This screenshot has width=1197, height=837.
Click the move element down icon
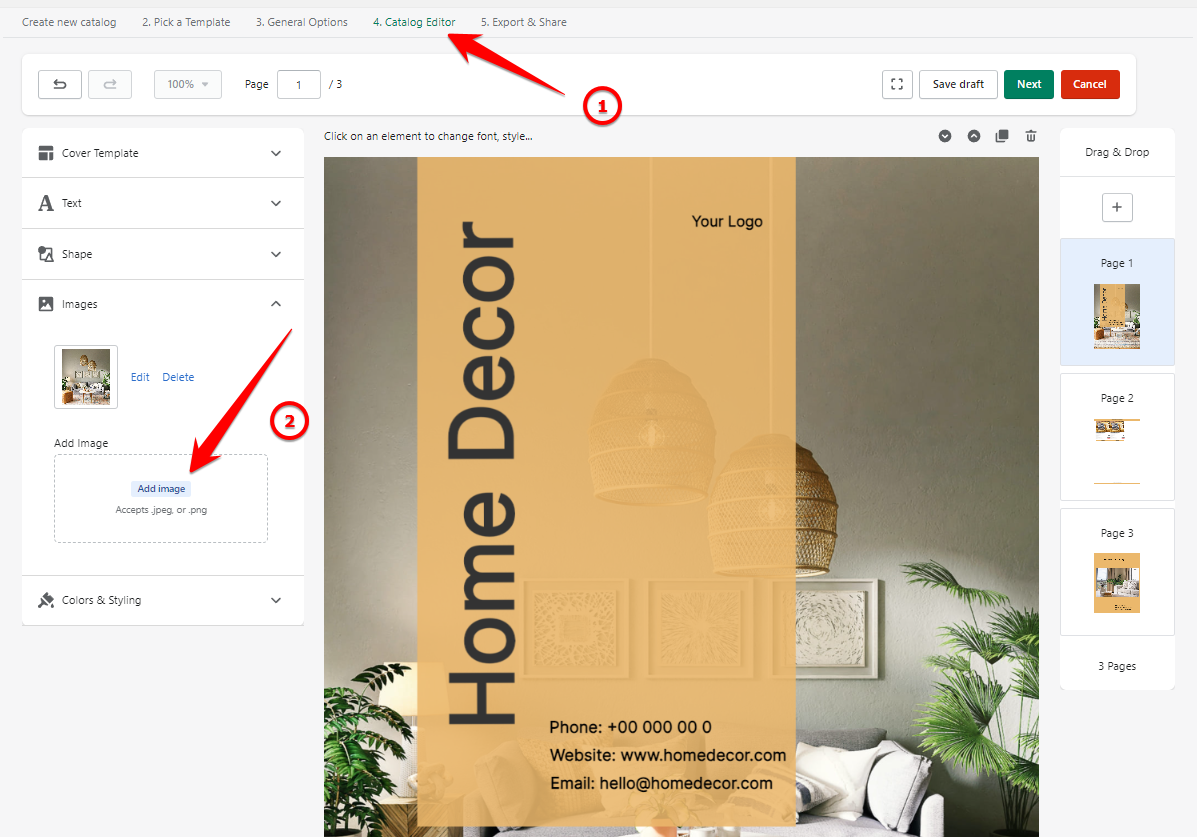tap(945, 136)
